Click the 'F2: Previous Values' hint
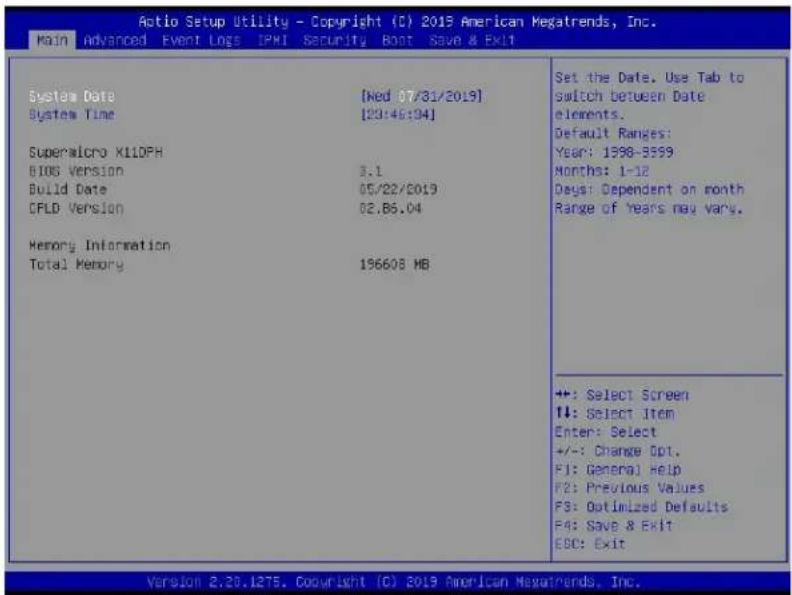 pyautogui.click(x=629, y=488)
